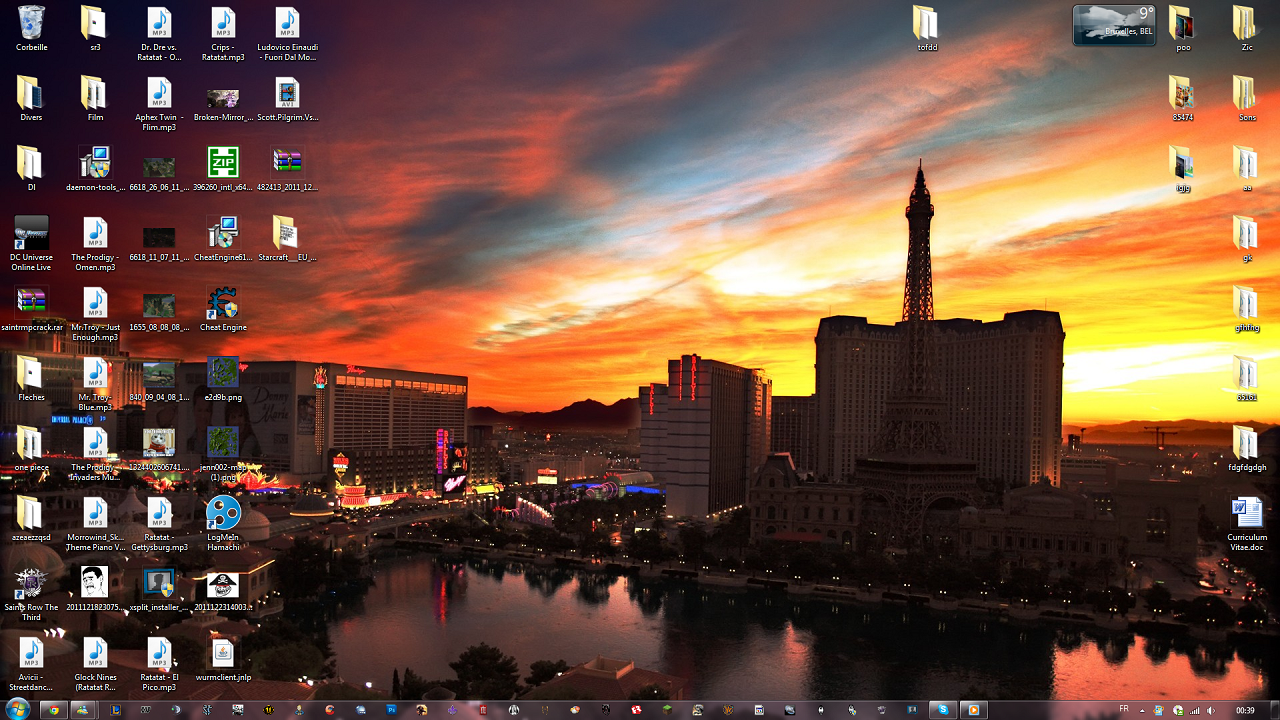The image size is (1280, 720).
Task: Select the 2011121823075 meme image
Action: point(95,588)
